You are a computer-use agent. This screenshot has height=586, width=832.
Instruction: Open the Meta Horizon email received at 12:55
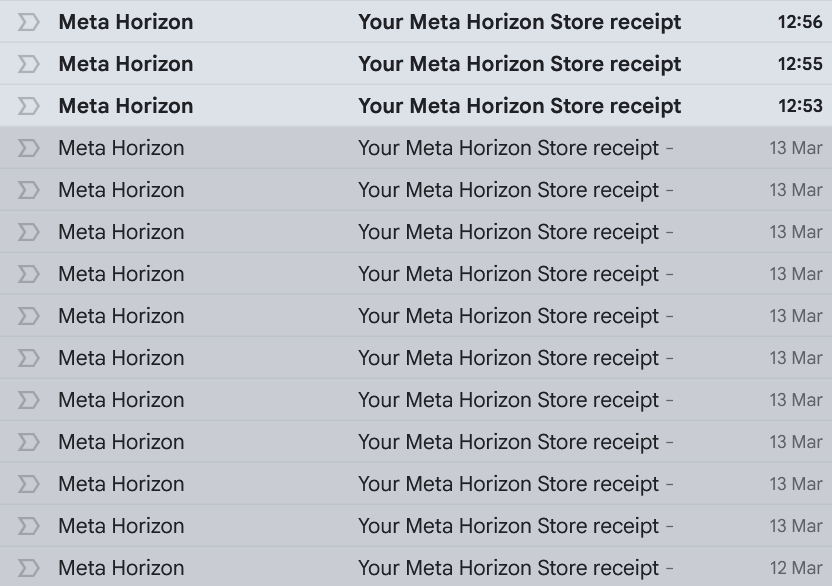coord(519,64)
